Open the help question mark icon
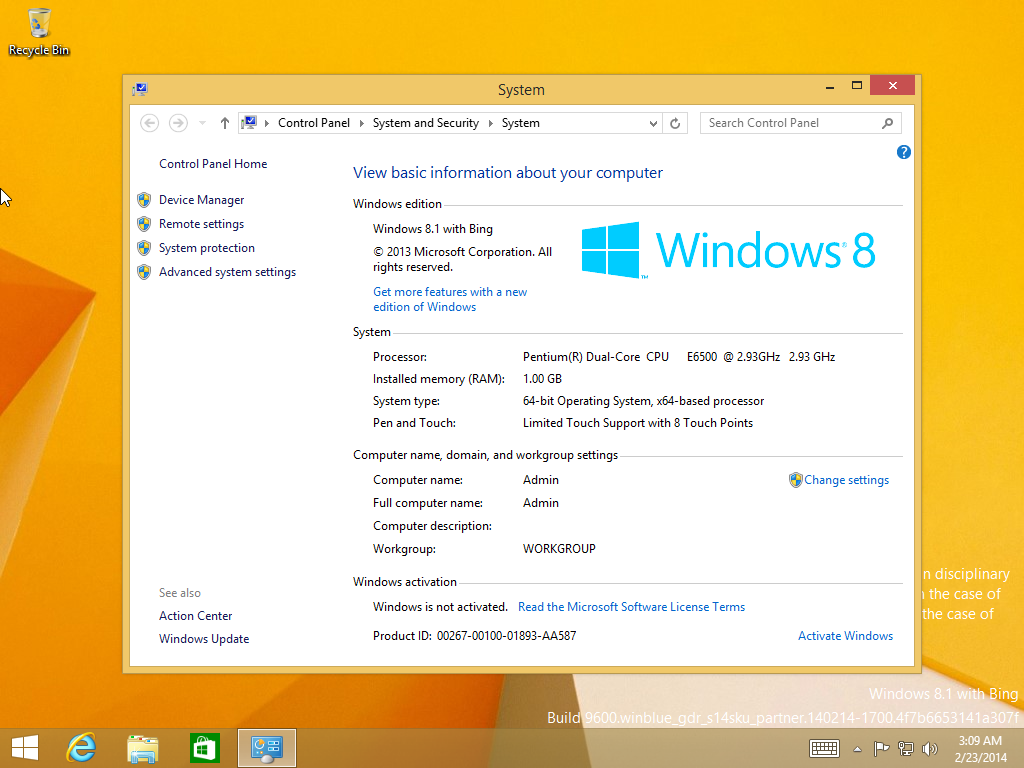The width and height of the screenshot is (1024, 768). pos(903,151)
